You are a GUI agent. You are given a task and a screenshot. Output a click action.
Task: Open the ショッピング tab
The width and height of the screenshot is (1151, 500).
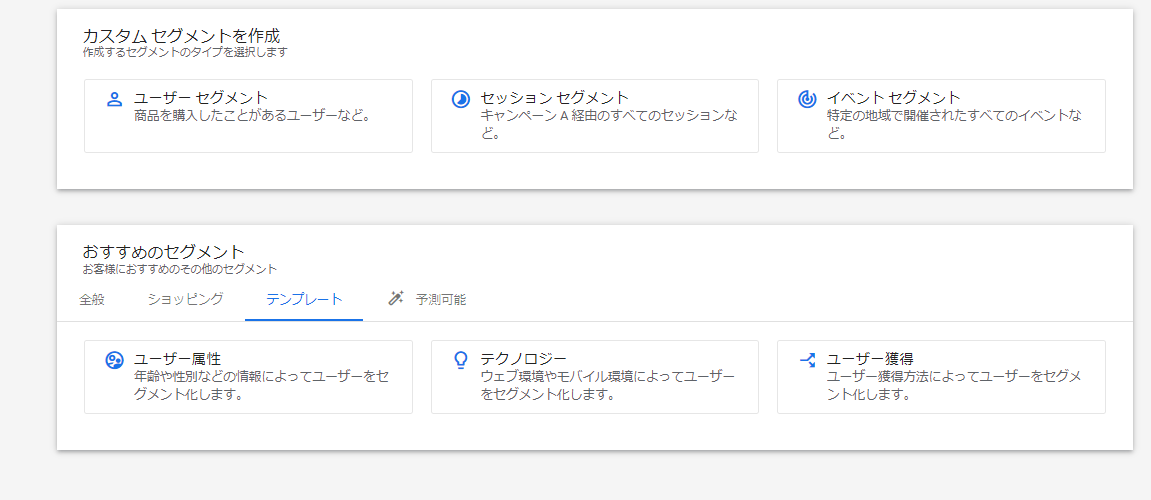click(186, 300)
